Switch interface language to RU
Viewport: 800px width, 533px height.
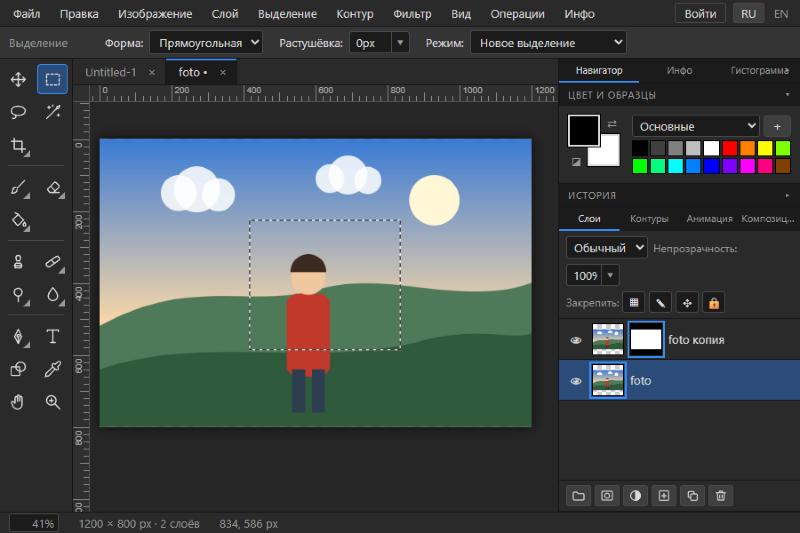click(748, 14)
